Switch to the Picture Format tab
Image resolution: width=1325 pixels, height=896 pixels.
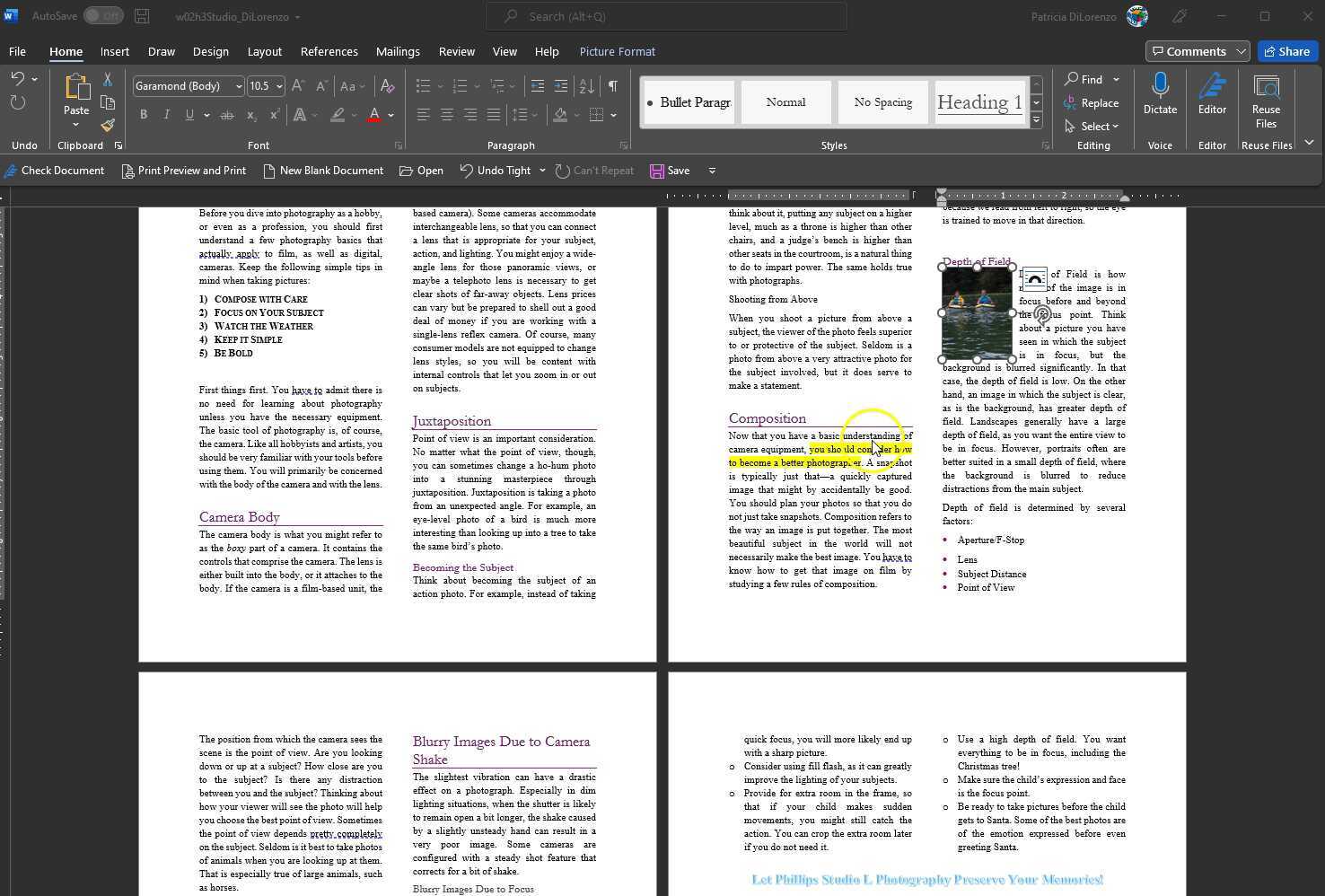tap(617, 51)
